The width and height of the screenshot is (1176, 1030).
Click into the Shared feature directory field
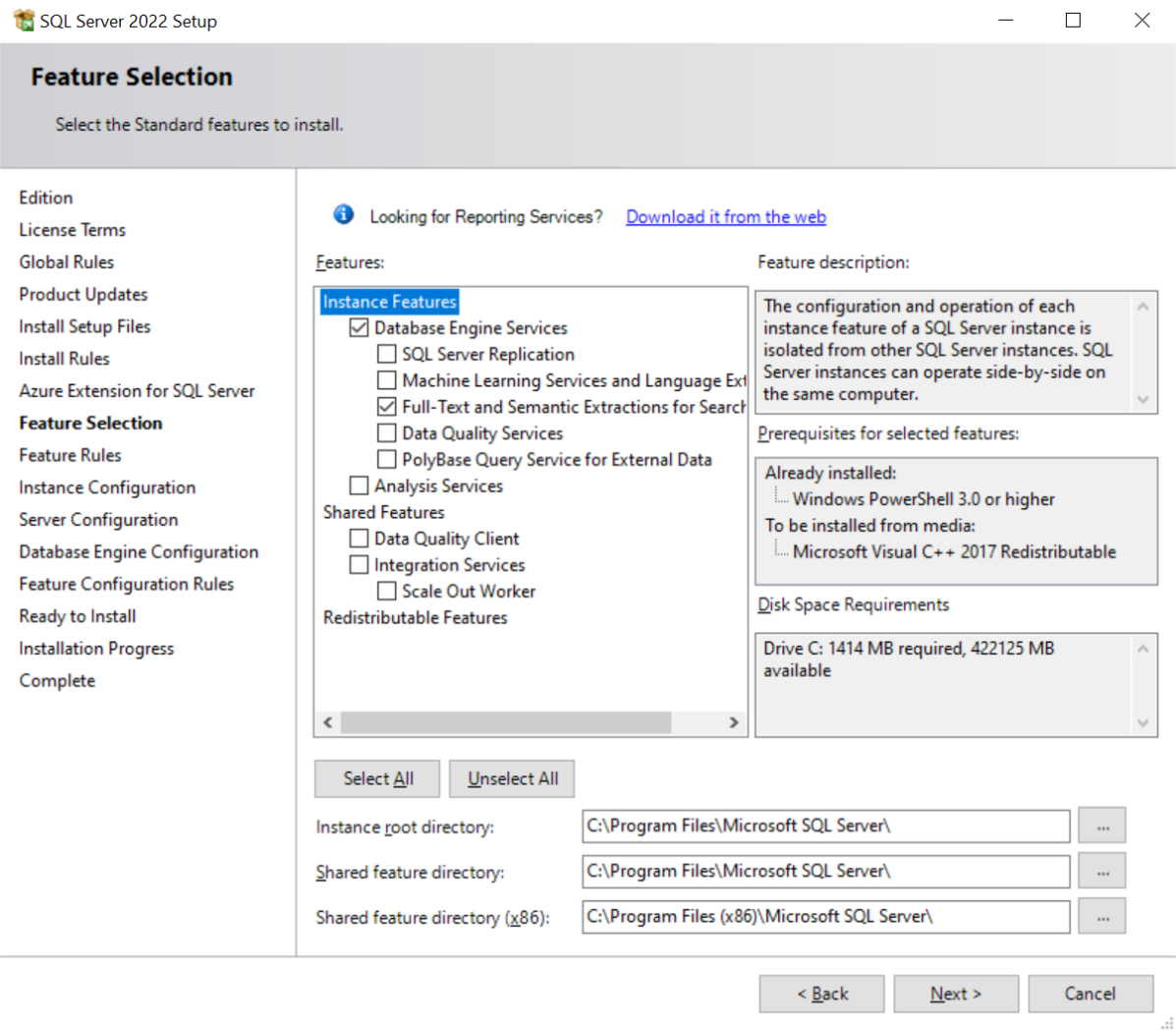pyautogui.click(x=825, y=871)
